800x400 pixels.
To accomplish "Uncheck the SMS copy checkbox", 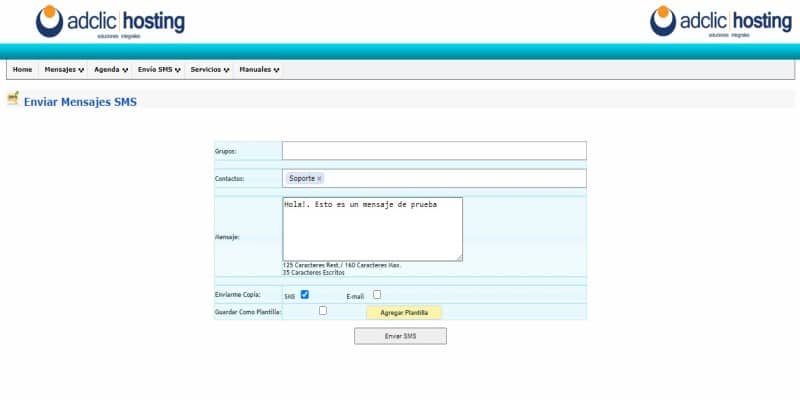I will click(x=305, y=295).
